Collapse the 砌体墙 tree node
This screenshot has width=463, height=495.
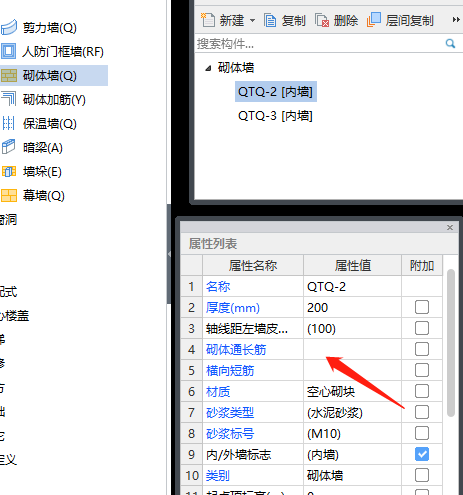coord(208,68)
